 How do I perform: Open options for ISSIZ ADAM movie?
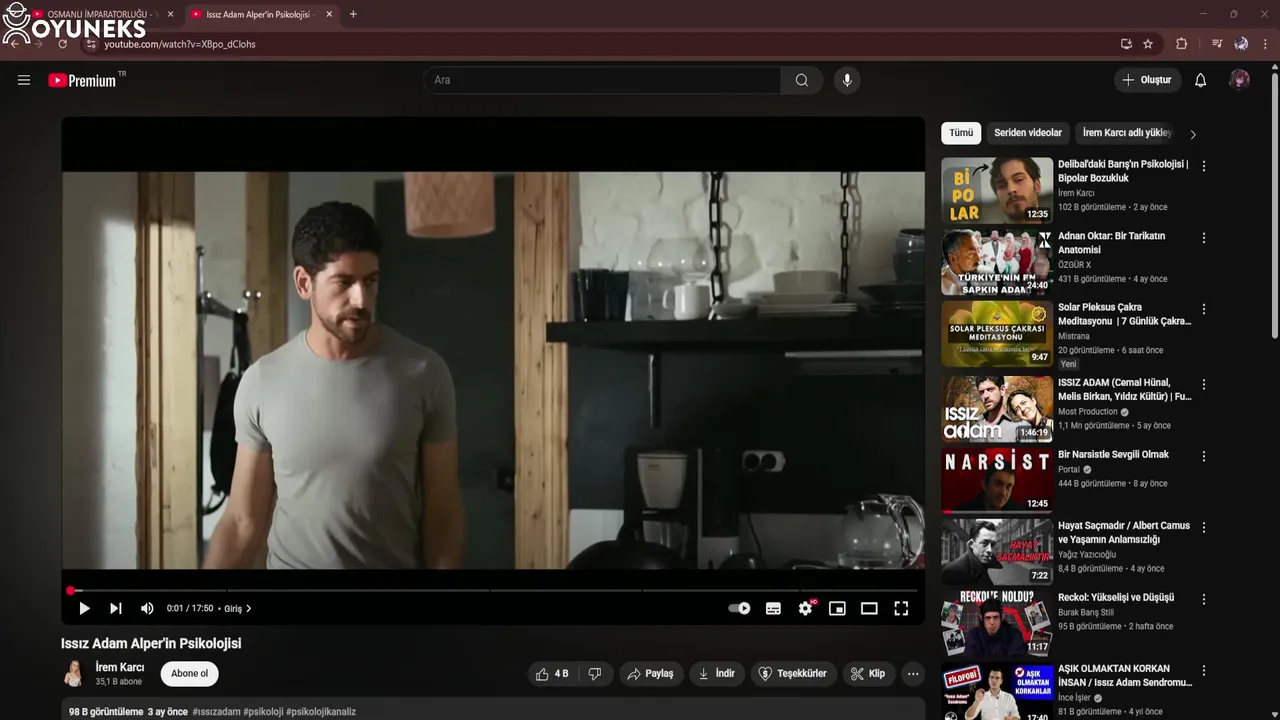point(1204,384)
